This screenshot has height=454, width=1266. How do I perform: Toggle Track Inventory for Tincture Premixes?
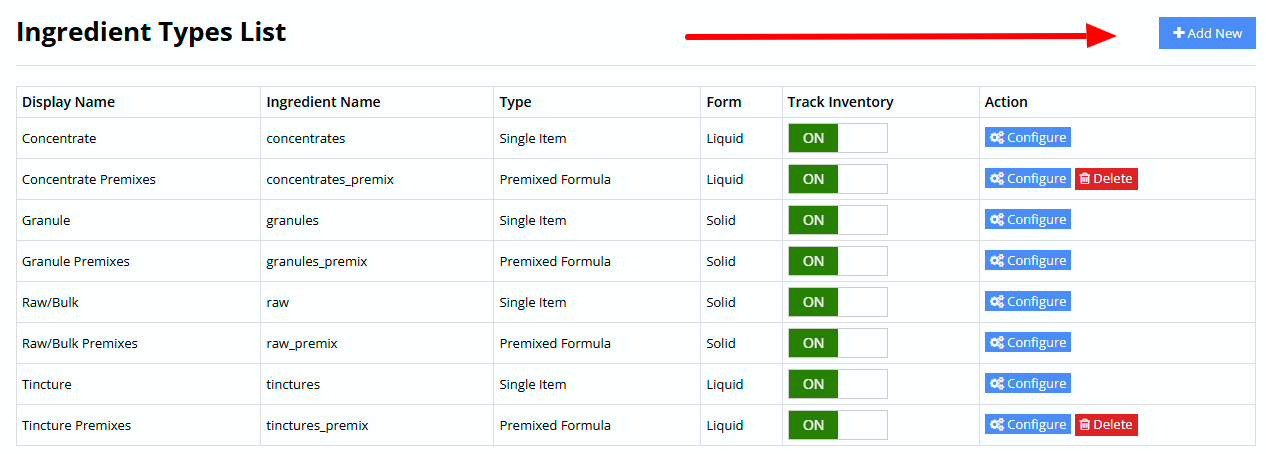(837, 425)
